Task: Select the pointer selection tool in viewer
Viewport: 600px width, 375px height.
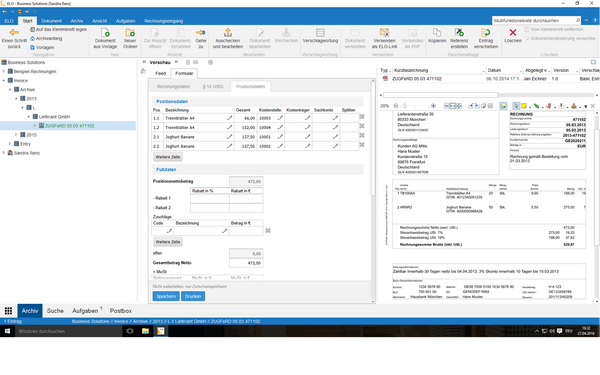Action: [516, 106]
